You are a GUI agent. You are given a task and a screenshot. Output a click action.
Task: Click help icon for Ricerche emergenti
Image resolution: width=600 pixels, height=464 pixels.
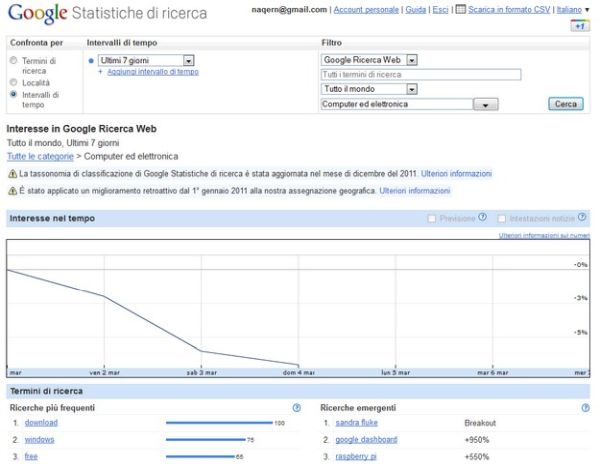(x=585, y=408)
